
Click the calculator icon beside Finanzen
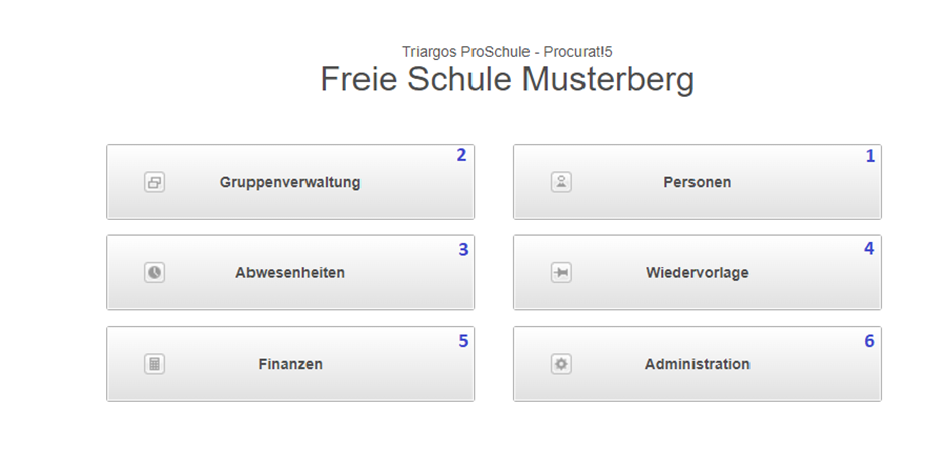tap(154, 364)
